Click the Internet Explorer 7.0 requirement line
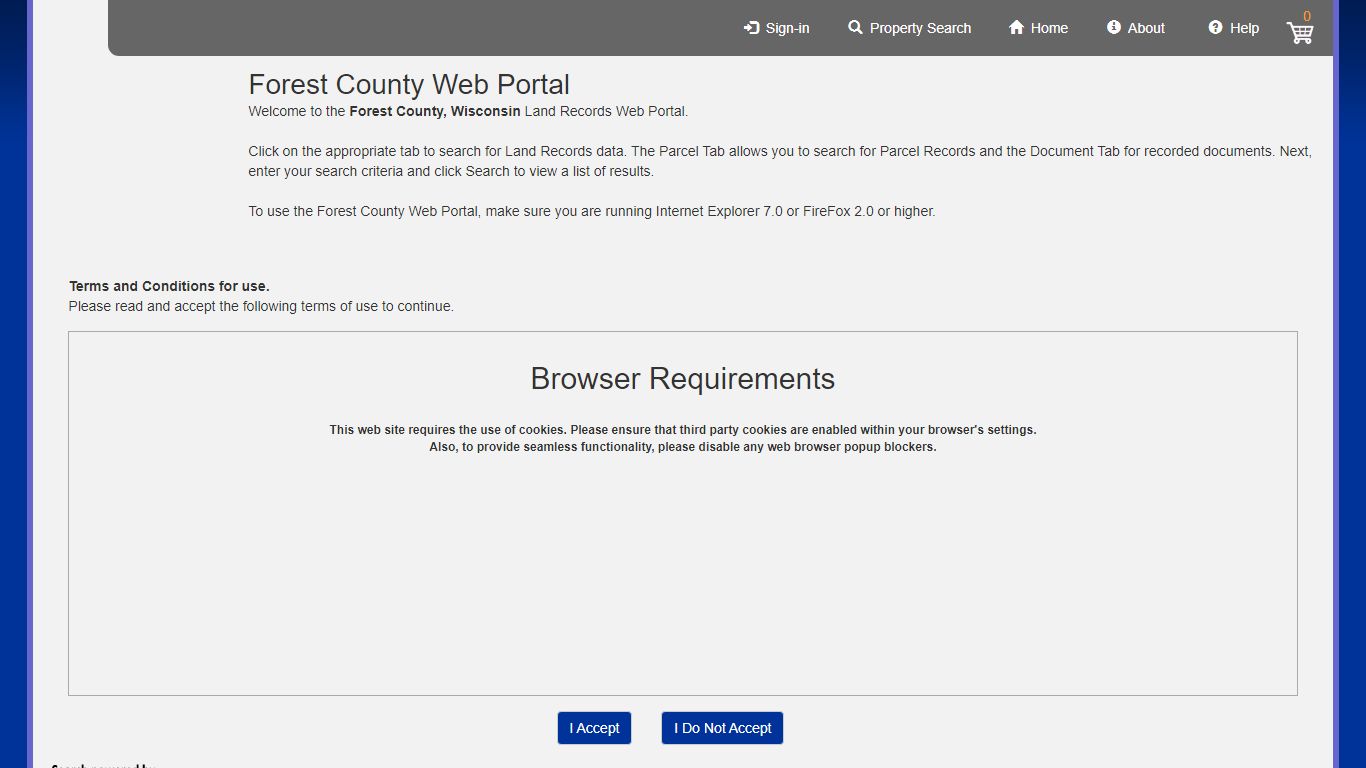Image resolution: width=1366 pixels, height=768 pixels. (592, 211)
